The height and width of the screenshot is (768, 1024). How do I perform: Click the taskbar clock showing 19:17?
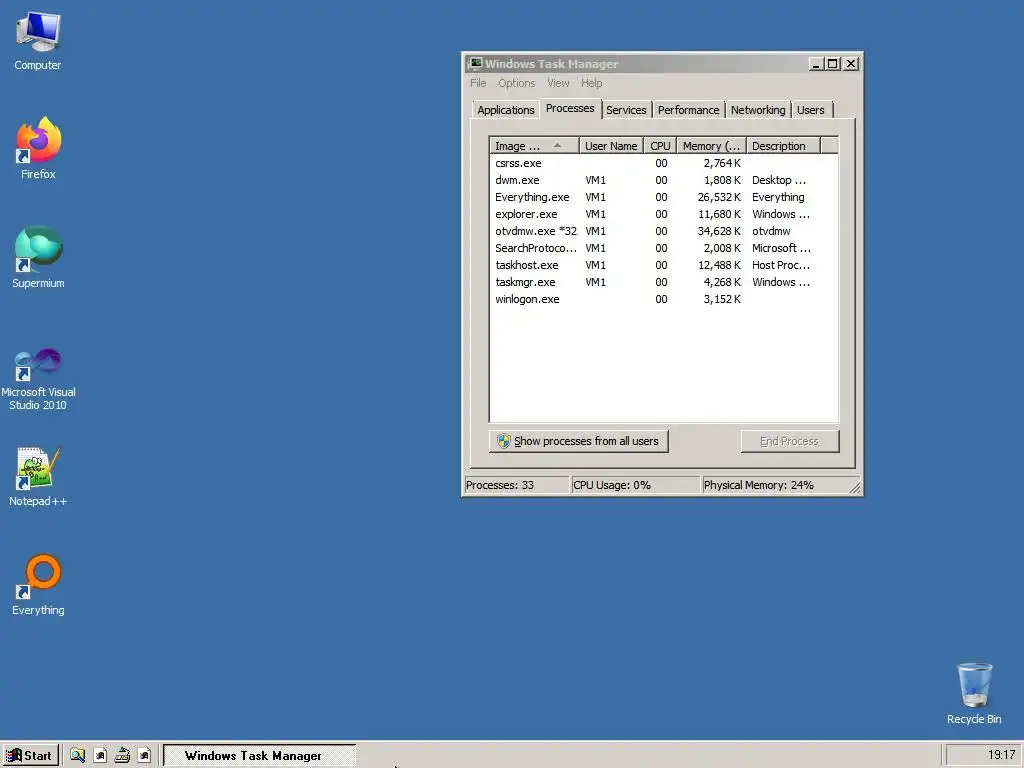pos(1001,755)
